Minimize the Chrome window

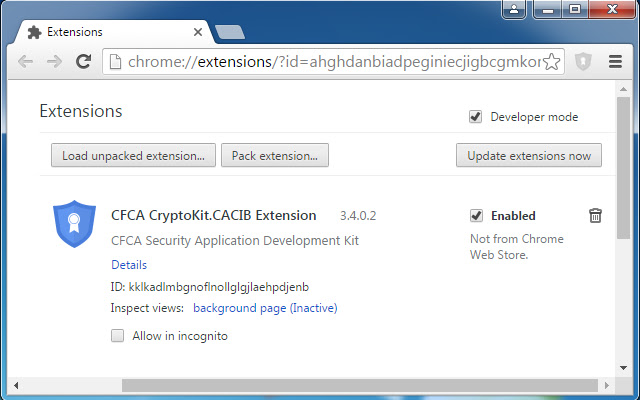548,9
